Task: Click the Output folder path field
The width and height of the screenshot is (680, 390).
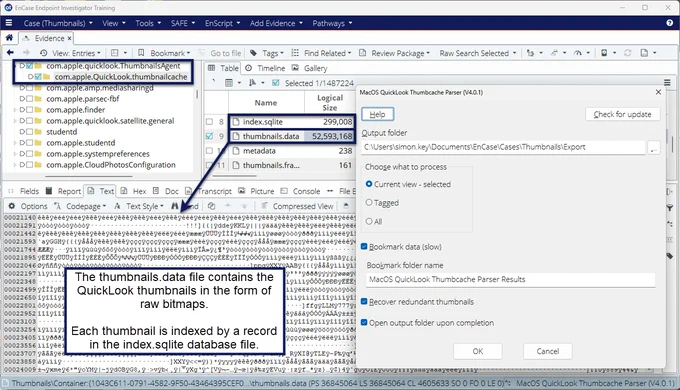Action: click(x=503, y=147)
